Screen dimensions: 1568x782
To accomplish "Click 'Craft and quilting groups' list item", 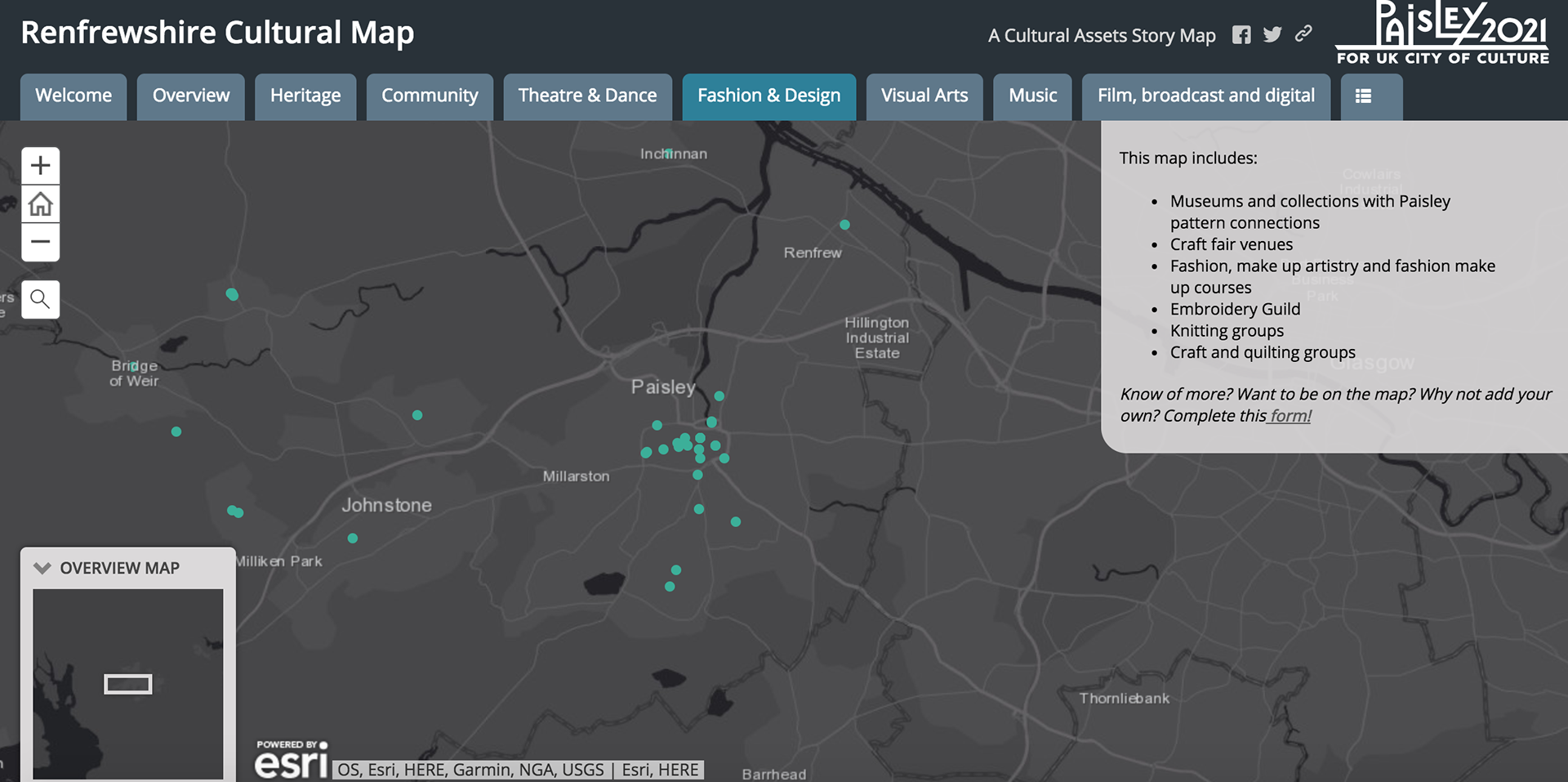I will click(x=1263, y=352).
